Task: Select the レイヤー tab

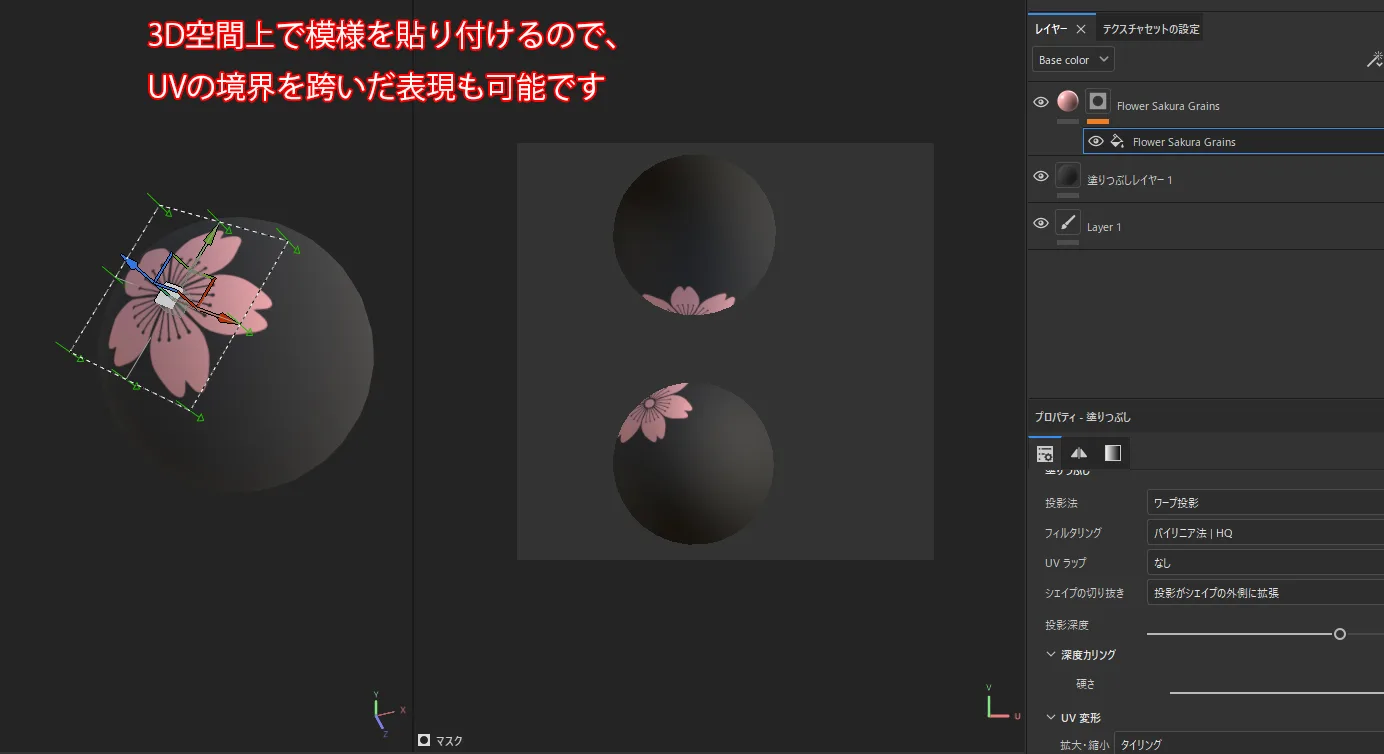Action: [x=1051, y=29]
